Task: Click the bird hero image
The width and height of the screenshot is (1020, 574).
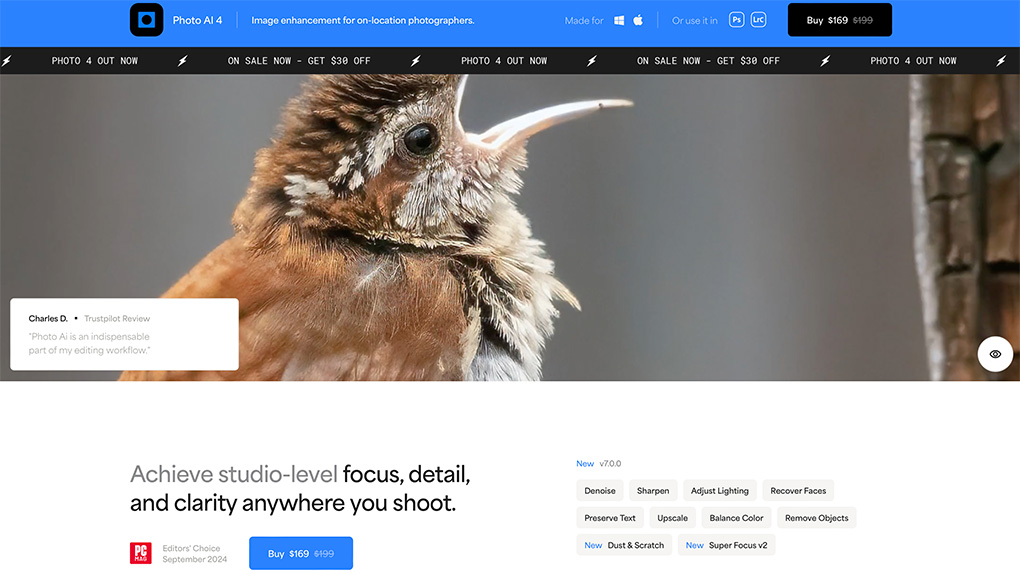Action: [x=510, y=227]
